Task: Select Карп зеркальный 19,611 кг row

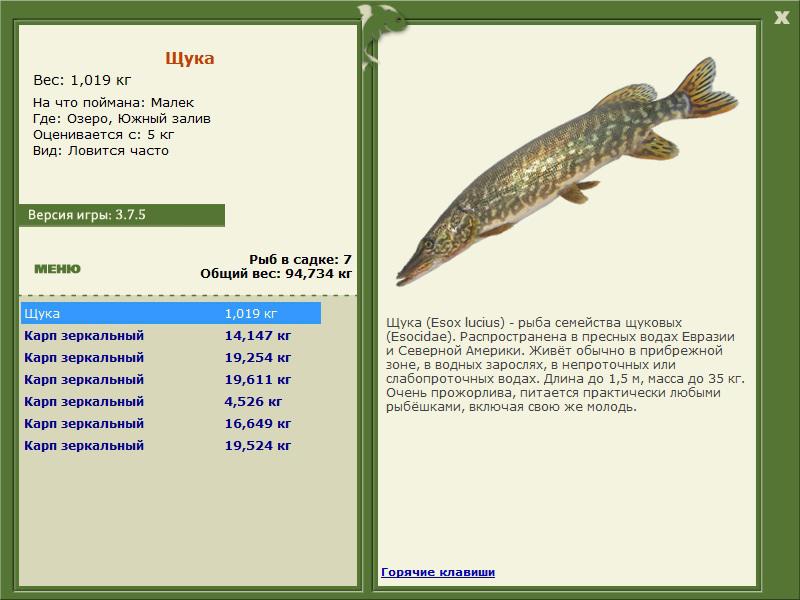Action: (171, 380)
